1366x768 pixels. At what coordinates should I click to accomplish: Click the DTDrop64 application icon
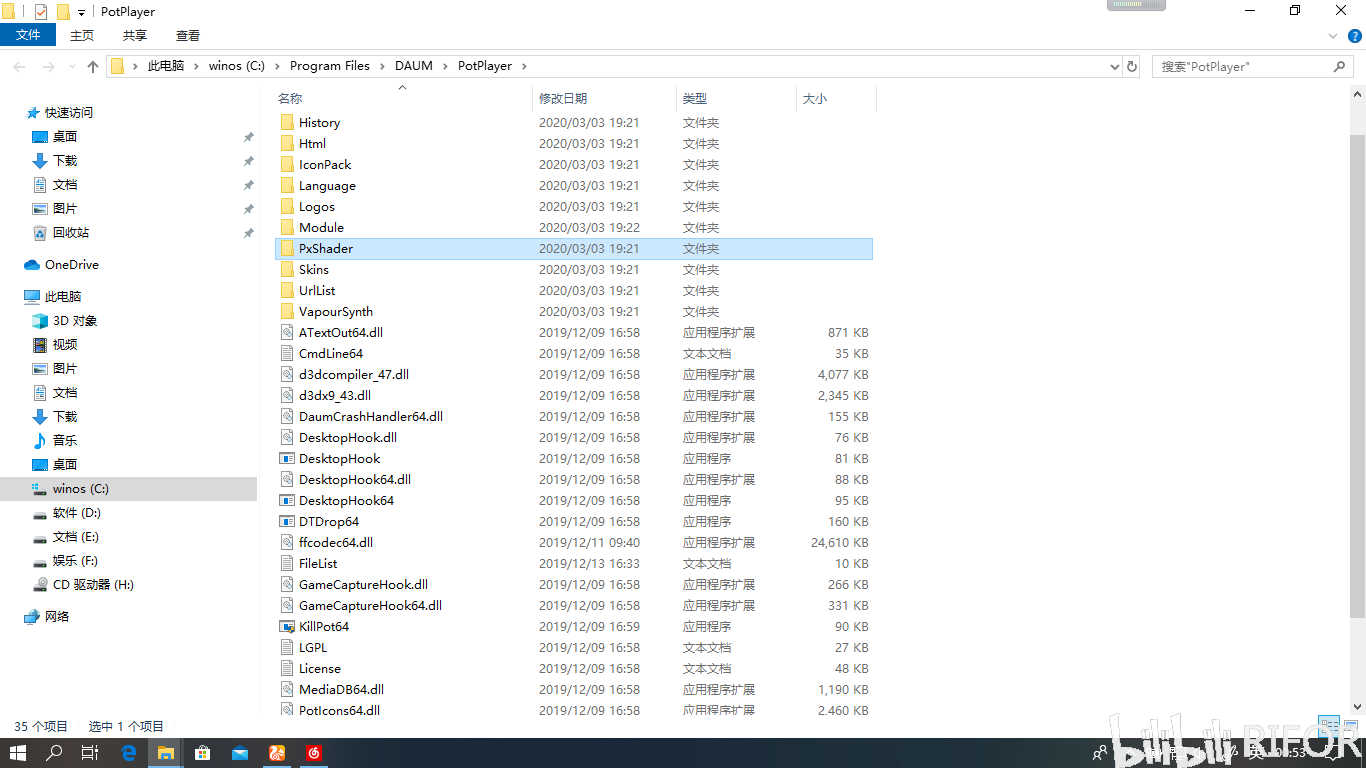coord(287,522)
